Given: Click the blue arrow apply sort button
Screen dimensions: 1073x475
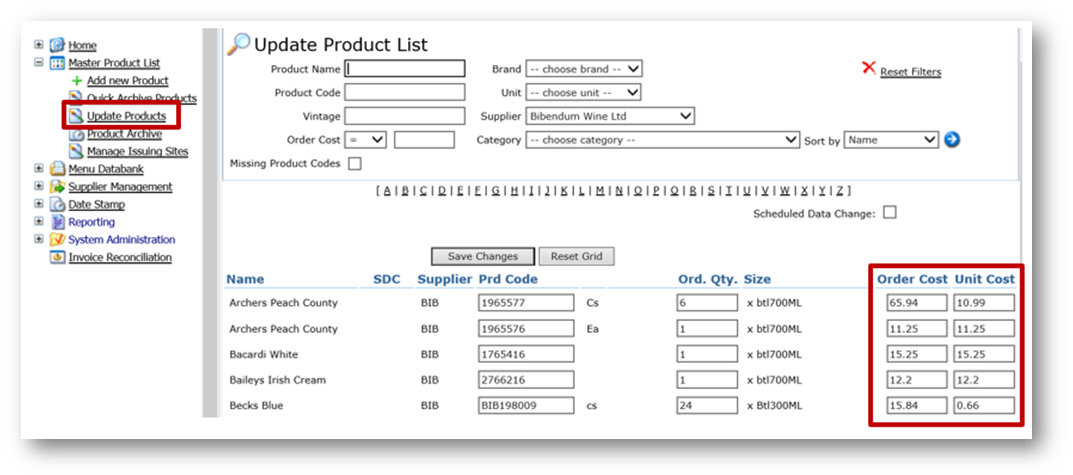Looking at the screenshot, I should click(952, 140).
